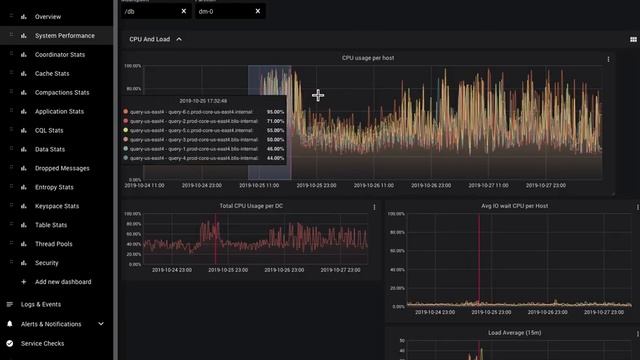Image resolution: width=640 pixels, height=360 pixels.
Task: Open Logs & Events
Action: (x=41, y=304)
